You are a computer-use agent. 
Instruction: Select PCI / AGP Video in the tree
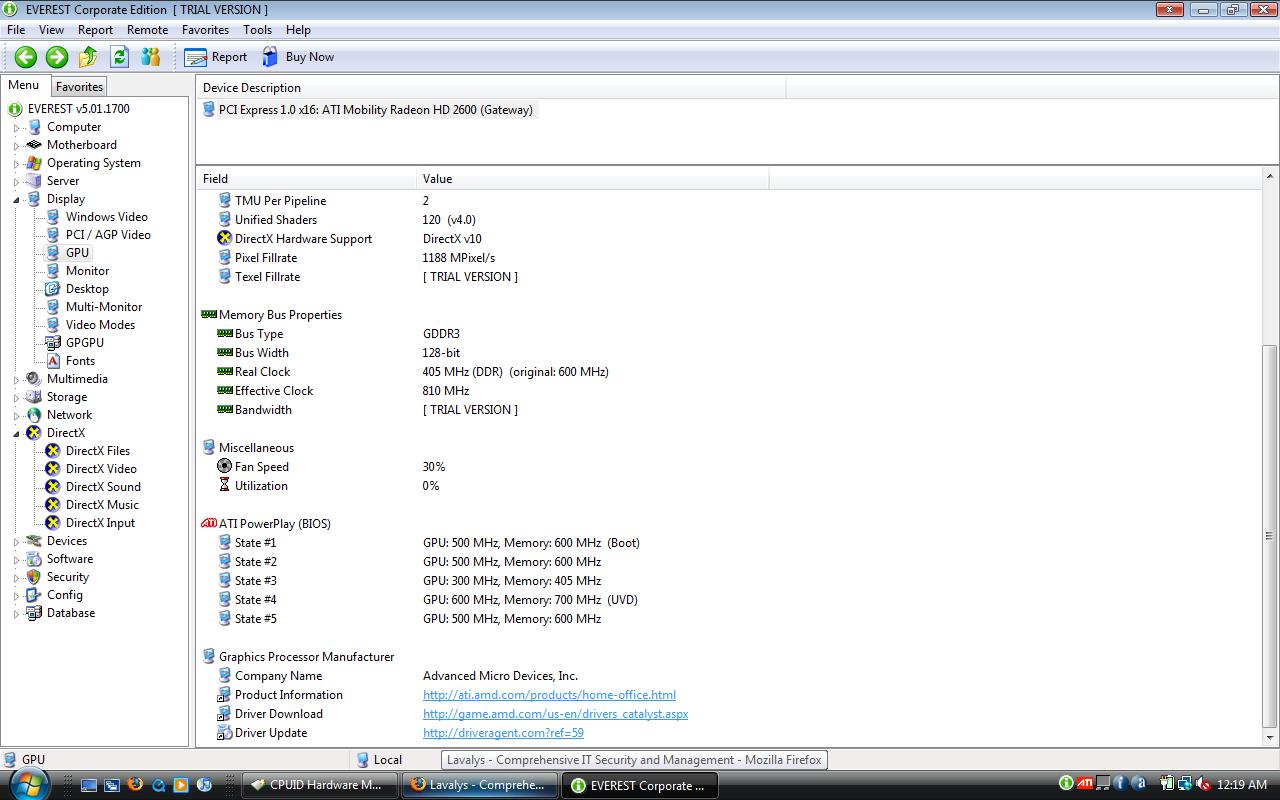[x=108, y=235]
